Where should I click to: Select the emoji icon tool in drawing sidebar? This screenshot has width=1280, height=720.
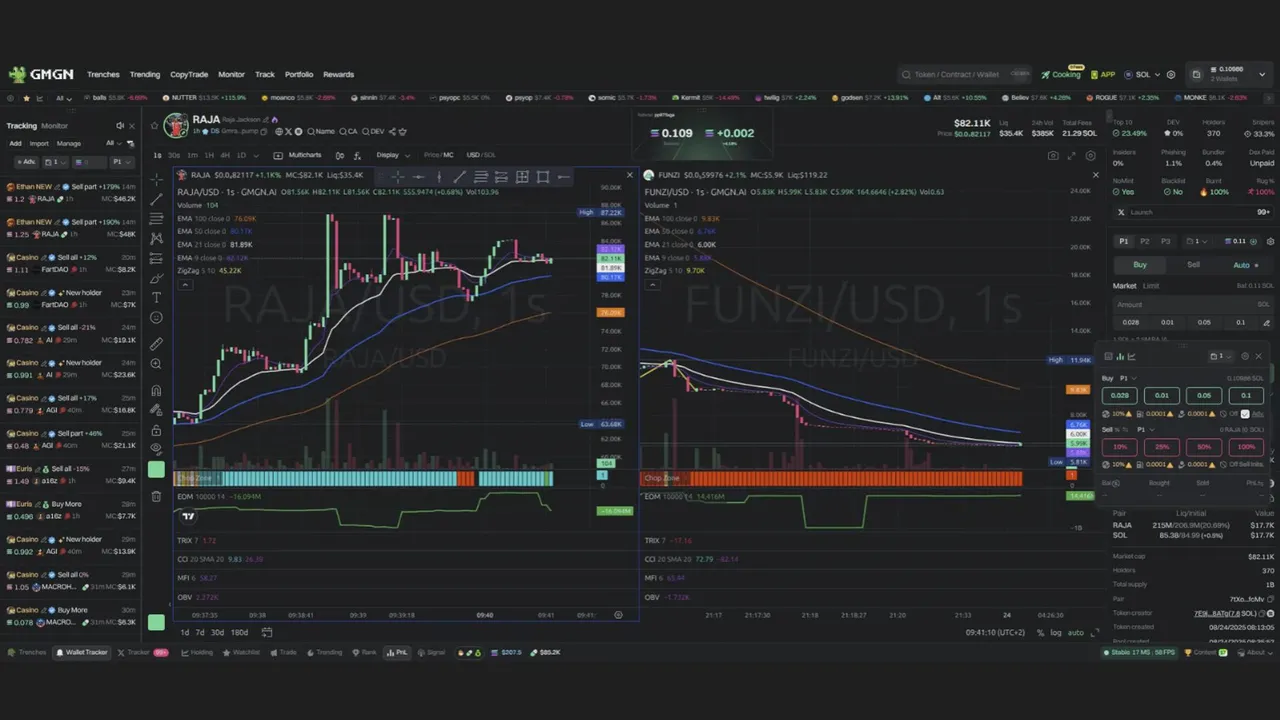pos(156,318)
